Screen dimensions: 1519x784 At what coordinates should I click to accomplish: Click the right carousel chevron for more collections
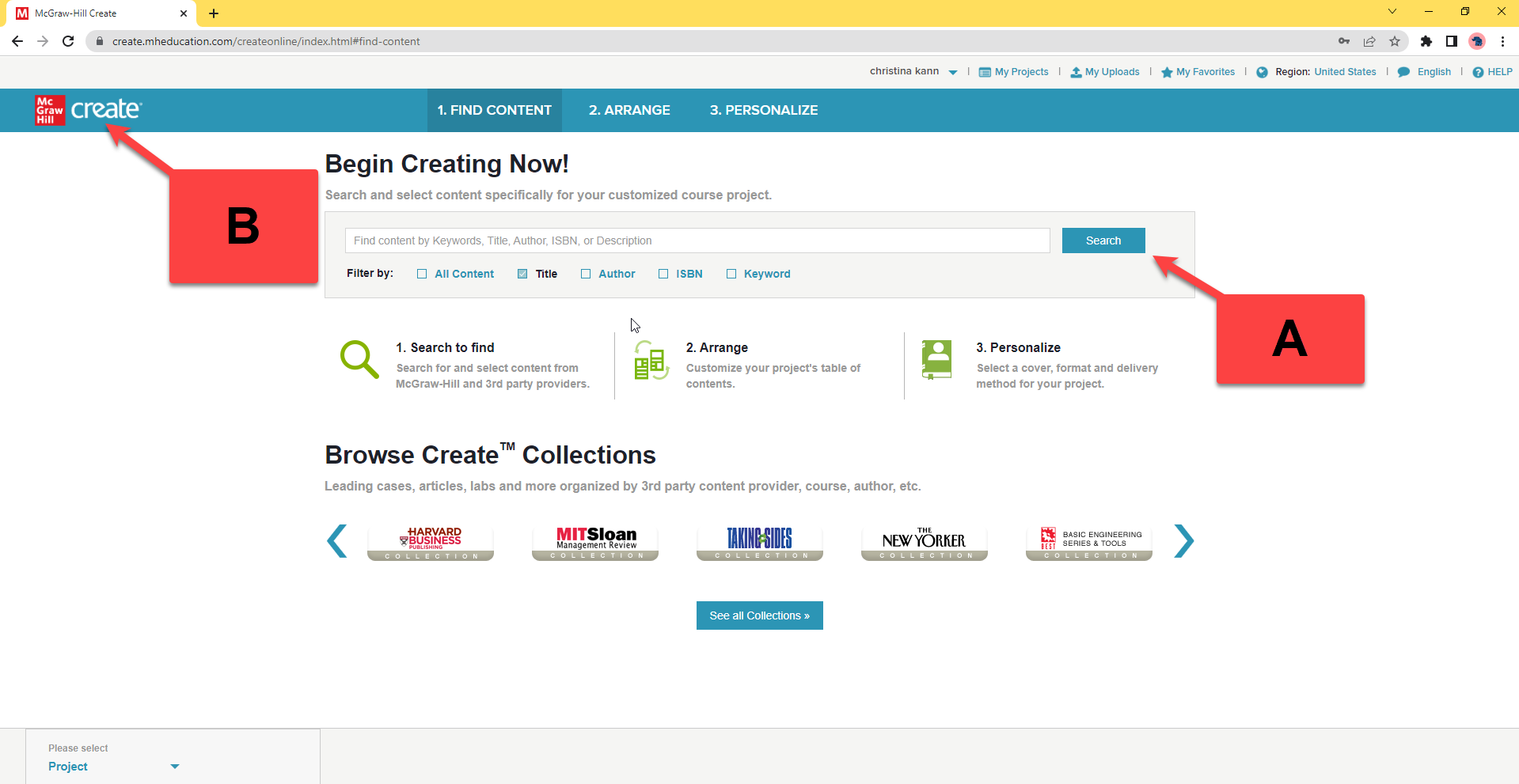click(x=1183, y=541)
